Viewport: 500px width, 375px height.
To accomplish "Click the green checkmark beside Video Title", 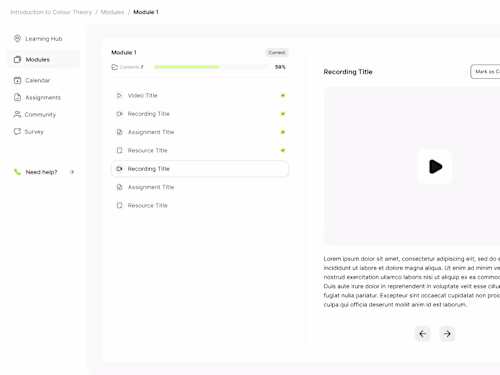I will coord(283,95).
